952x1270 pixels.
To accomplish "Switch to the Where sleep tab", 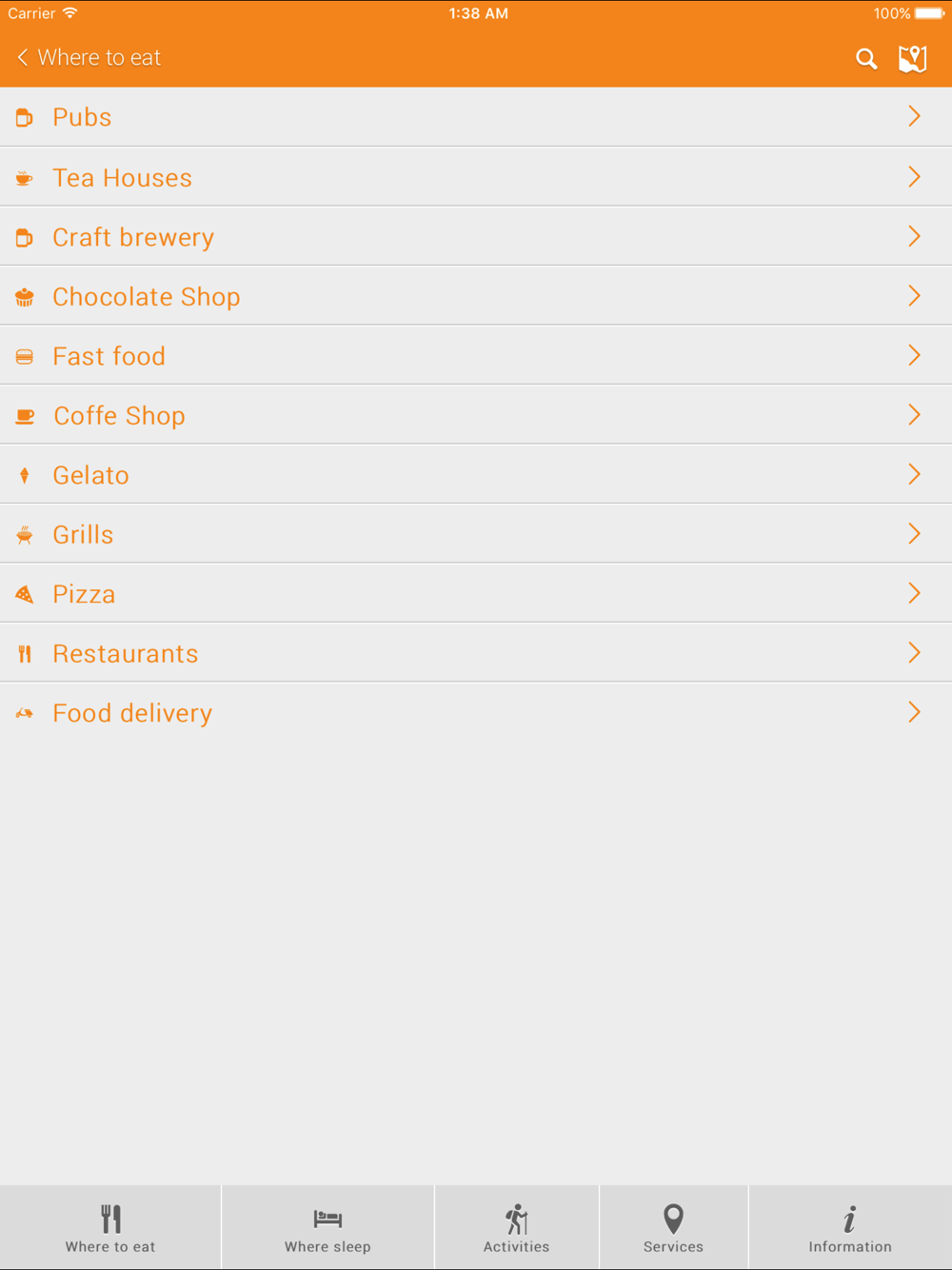I will pyautogui.click(x=327, y=1228).
